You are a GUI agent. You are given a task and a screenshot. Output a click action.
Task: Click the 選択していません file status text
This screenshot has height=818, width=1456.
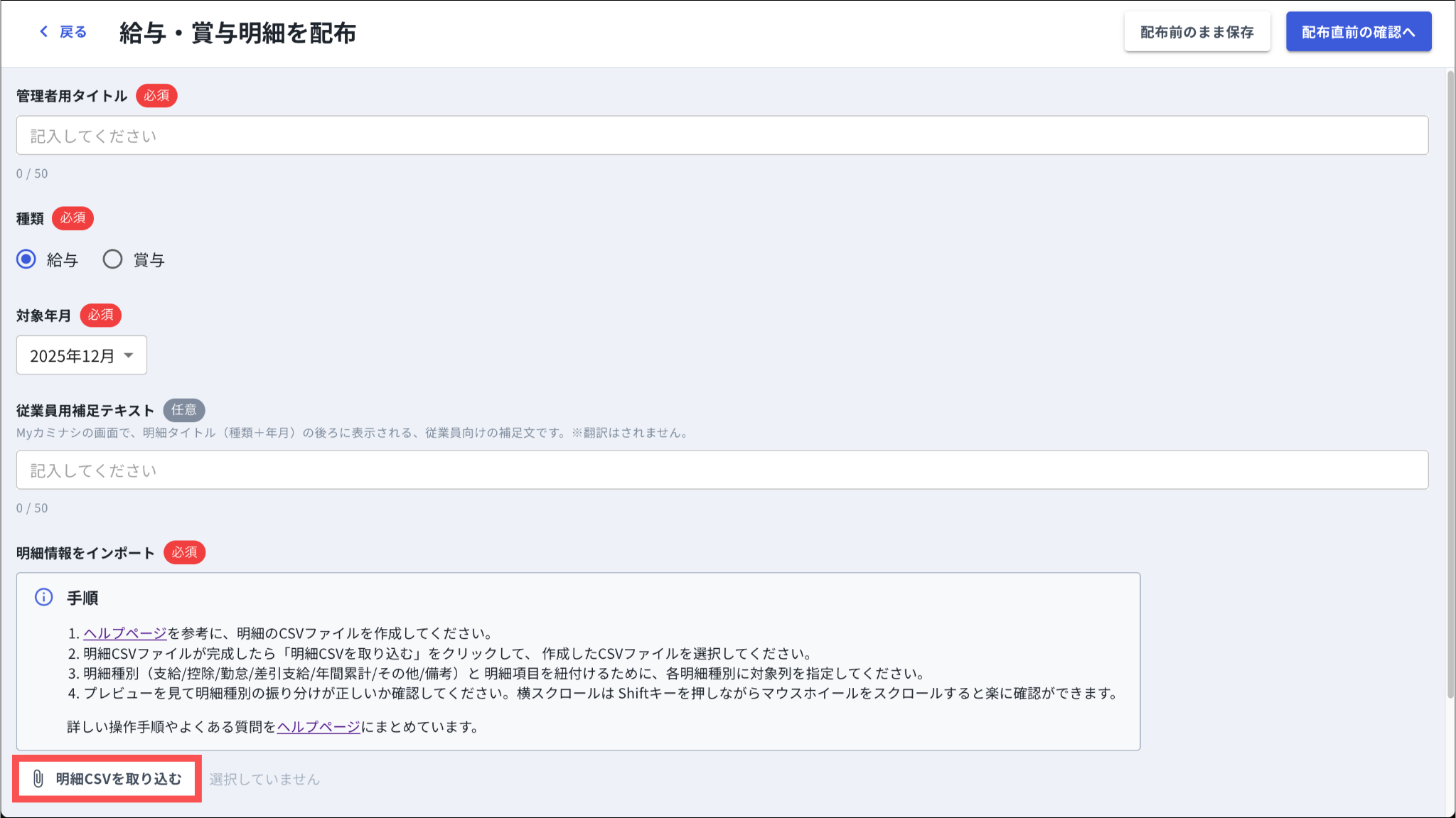[264, 780]
